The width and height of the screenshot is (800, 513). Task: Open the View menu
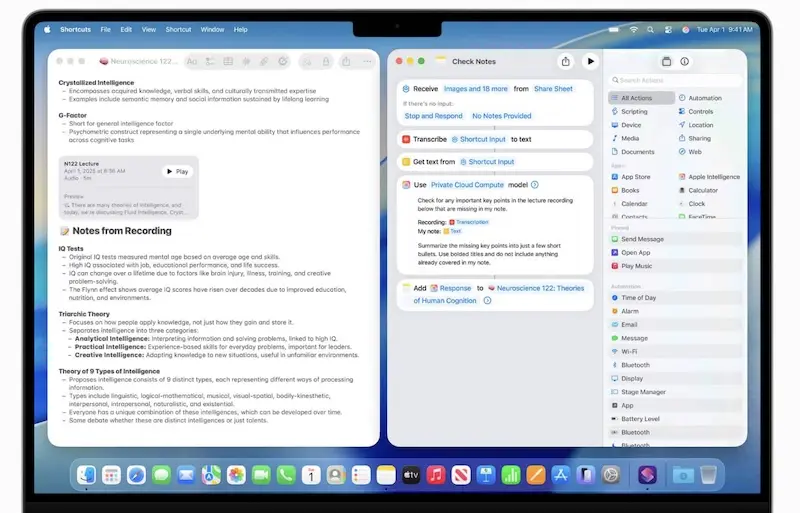click(149, 30)
